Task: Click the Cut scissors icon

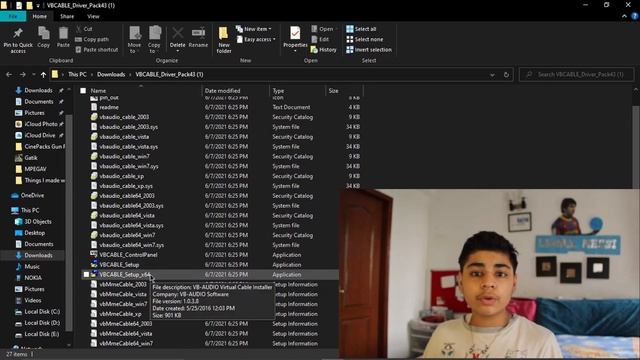Action: (79, 29)
